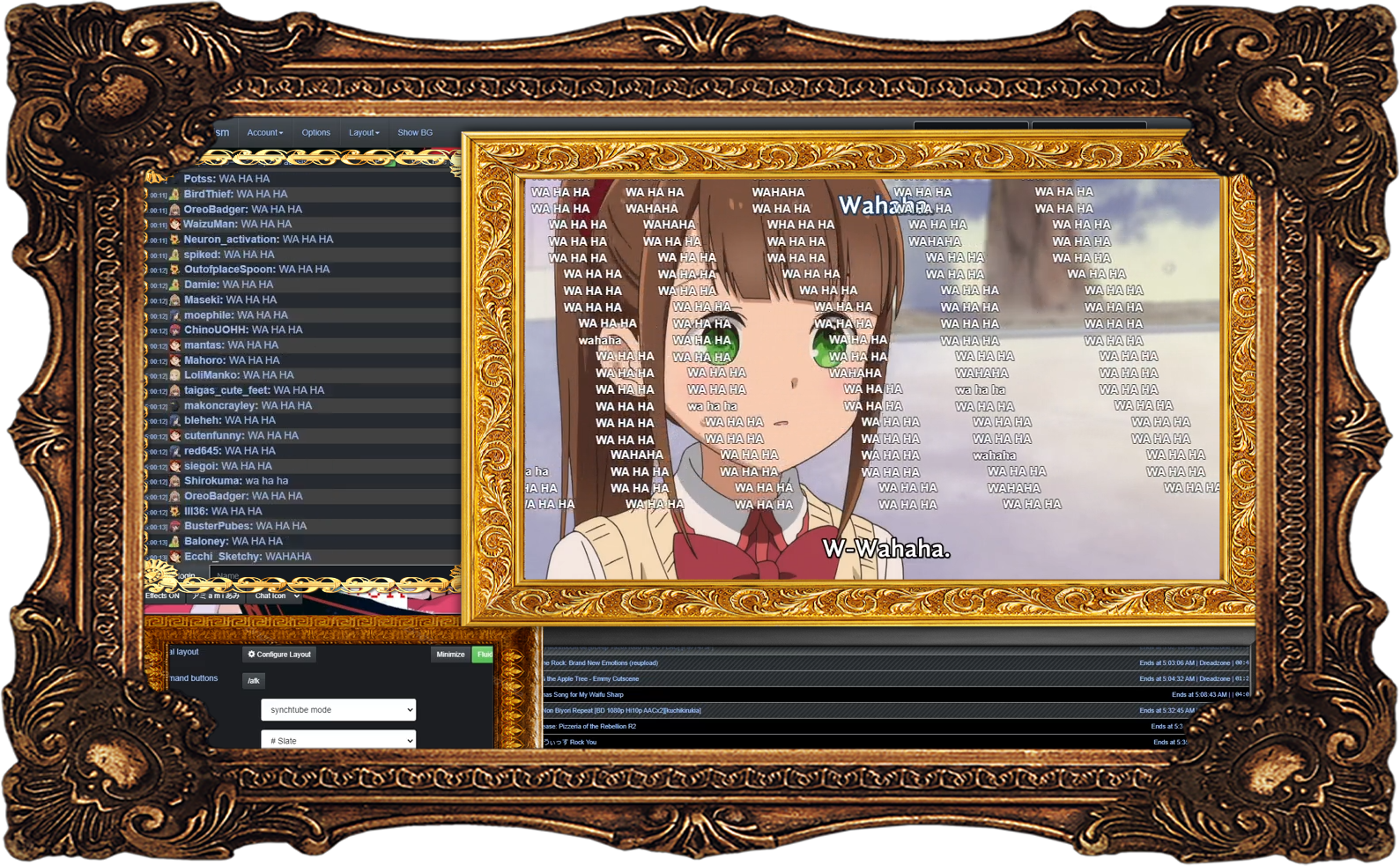This screenshot has width=1400, height=866.
Task: Click WaizuMan's chat avatar icon
Action: point(174,225)
